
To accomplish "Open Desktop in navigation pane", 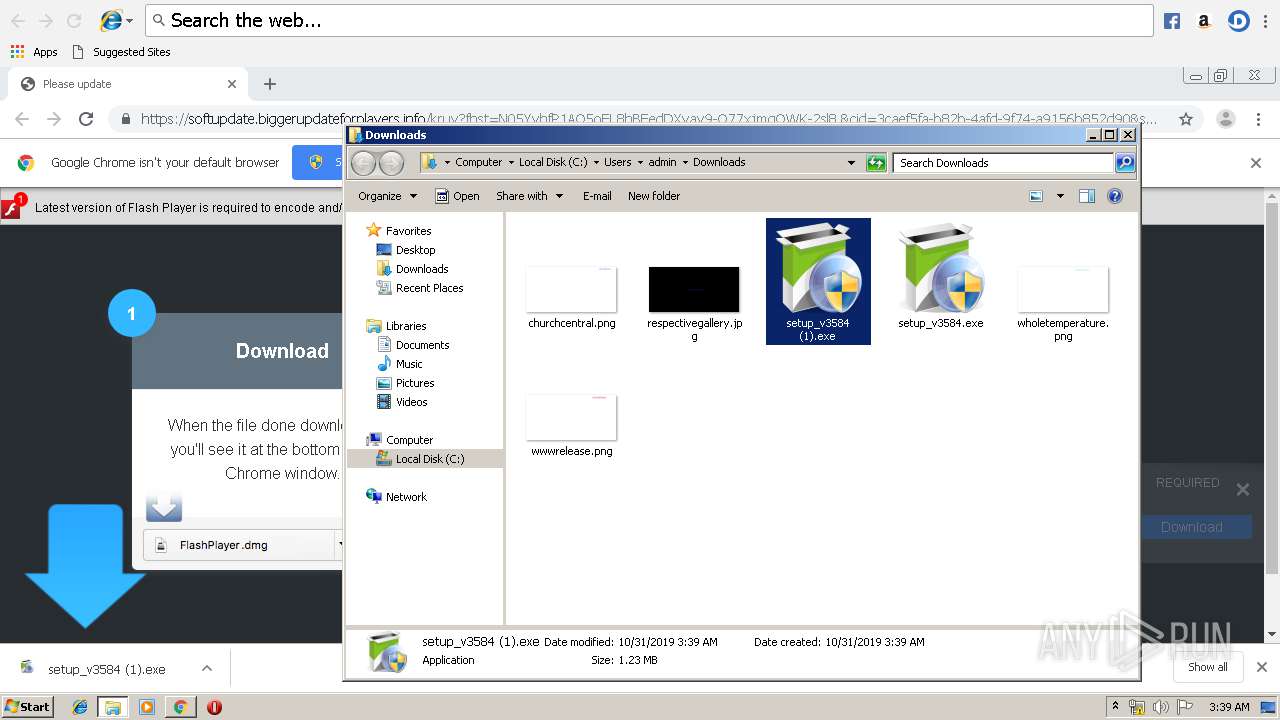I will (406, 250).
